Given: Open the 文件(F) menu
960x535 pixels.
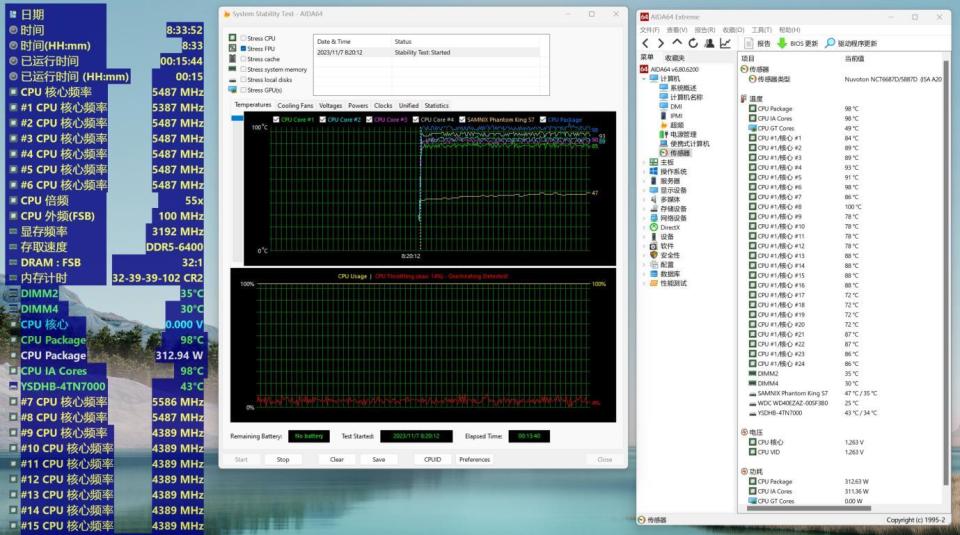Looking at the screenshot, I should pos(649,29).
